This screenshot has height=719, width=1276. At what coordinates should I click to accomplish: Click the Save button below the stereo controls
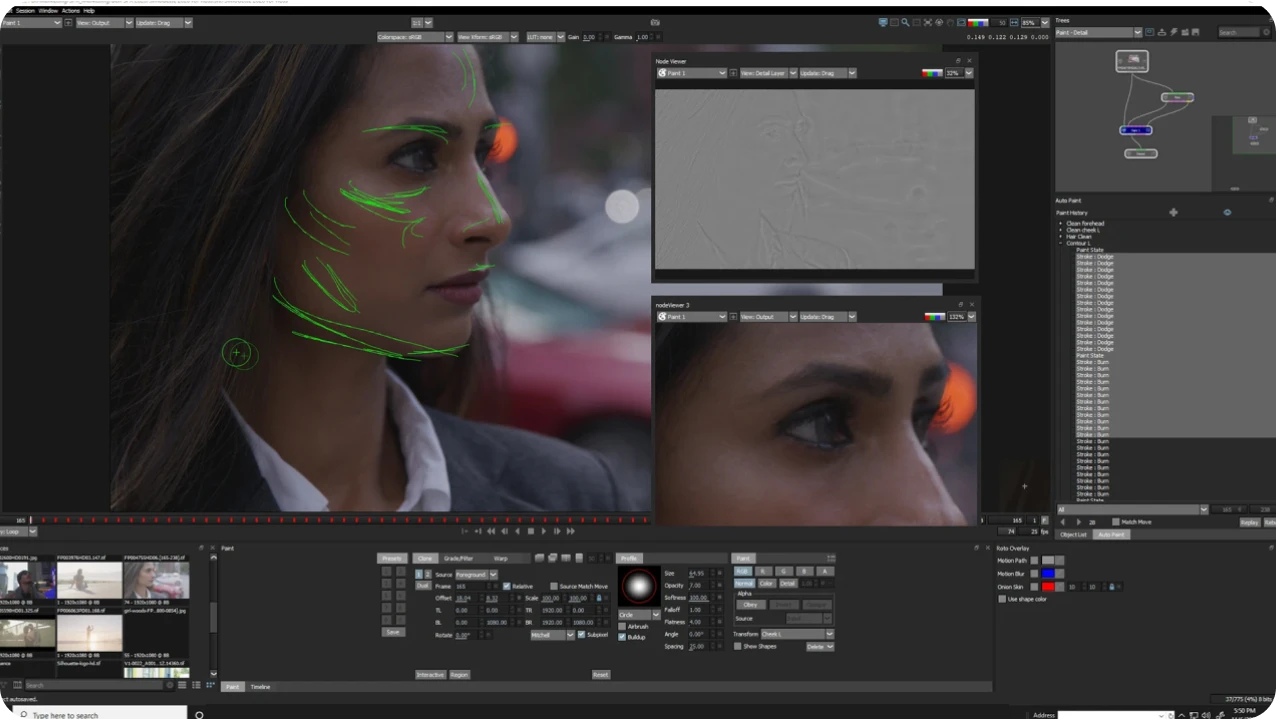tap(393, 632)
